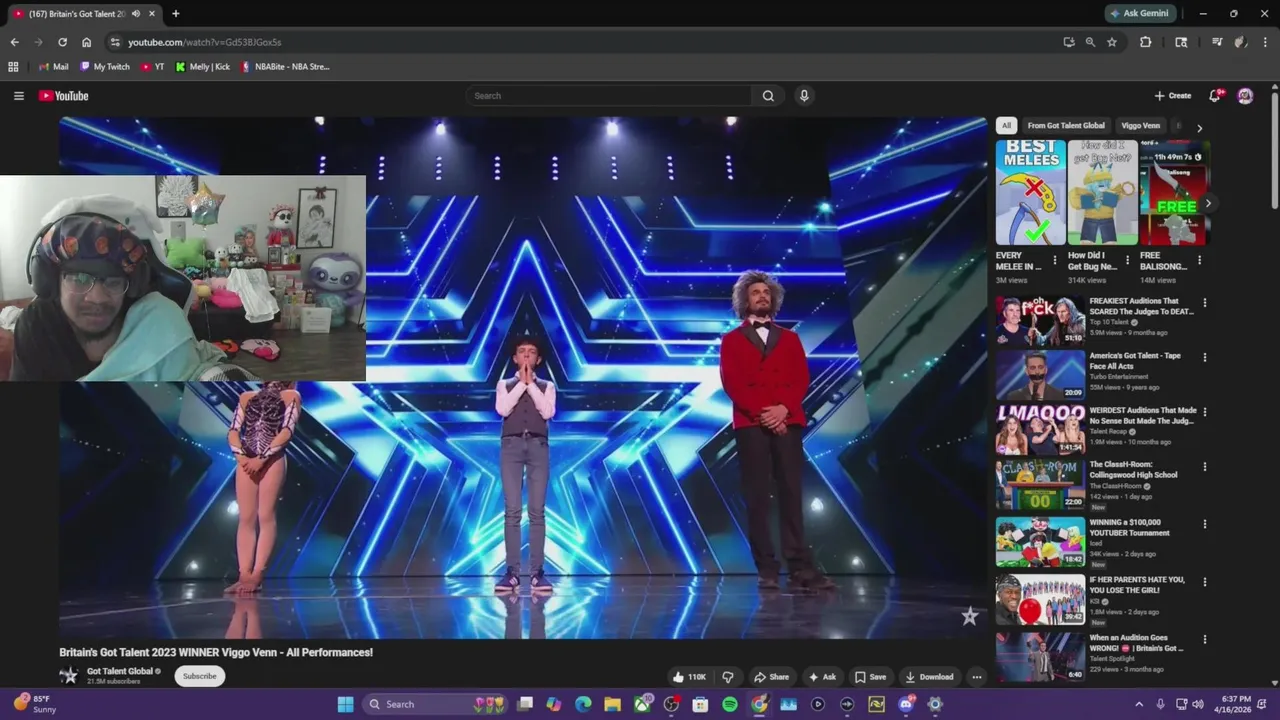Mute the tab audio speaker icon
This screenshot has height=720, width=1280.
point(136,14)
